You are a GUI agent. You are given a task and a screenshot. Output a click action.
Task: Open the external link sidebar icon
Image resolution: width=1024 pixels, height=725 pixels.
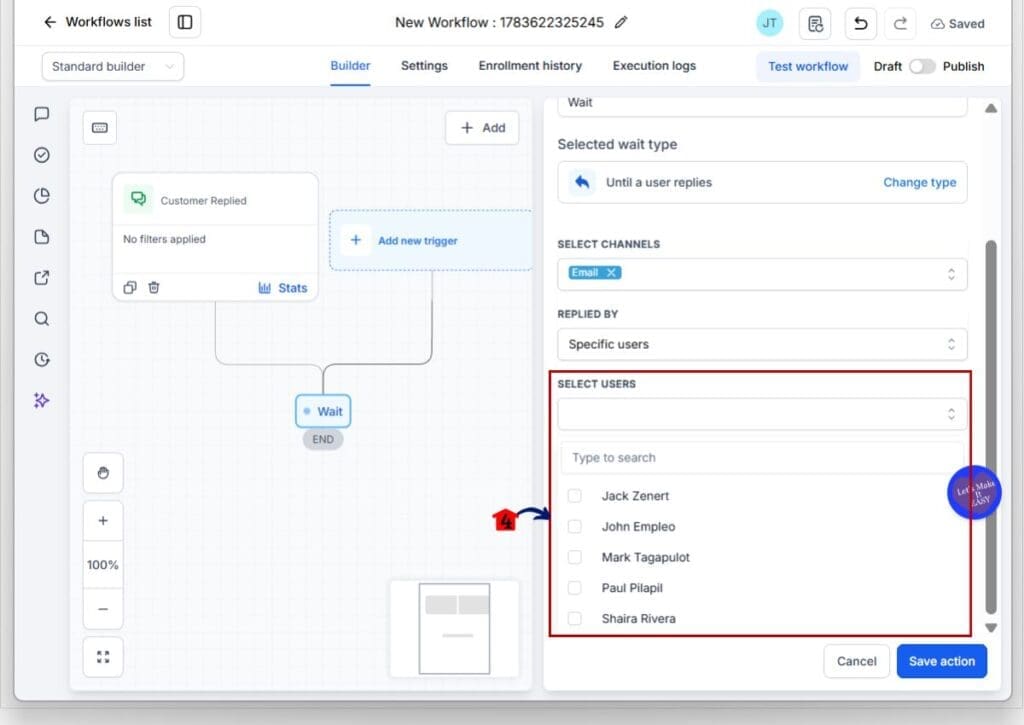[42, 278]
